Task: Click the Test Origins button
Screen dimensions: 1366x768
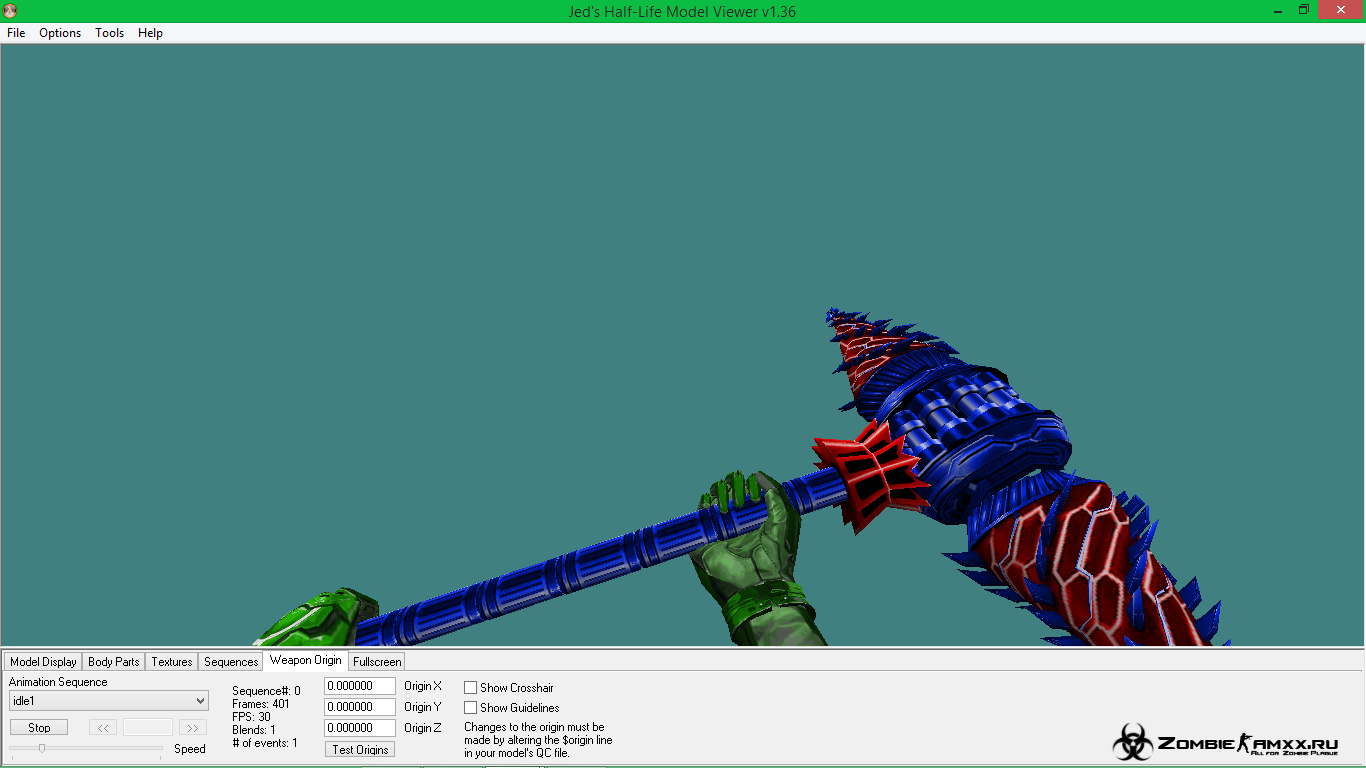Action: [360, 749]
